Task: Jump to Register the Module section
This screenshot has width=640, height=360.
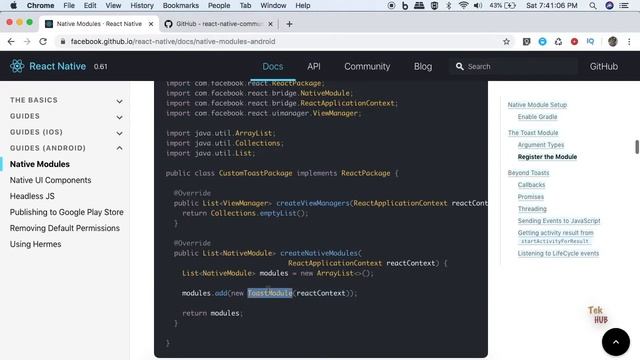Action: (547, 157)
